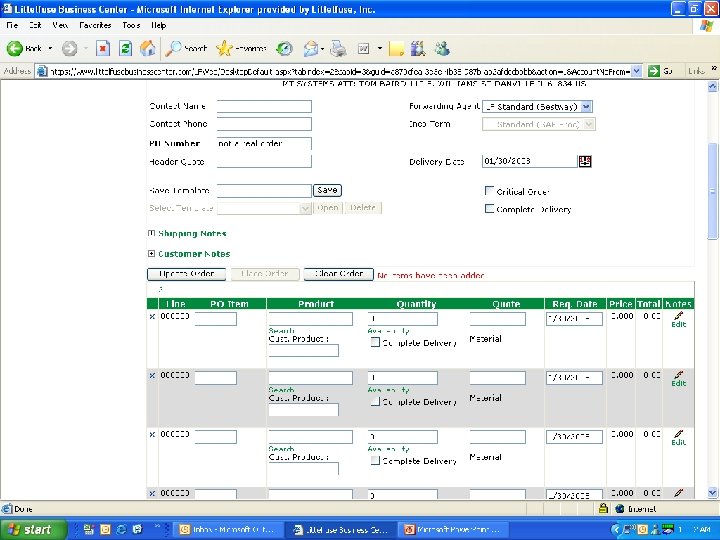This screenshot has width=720, height=540.
Task: Open the History toolbar icon
Action: tap(284, 48)
